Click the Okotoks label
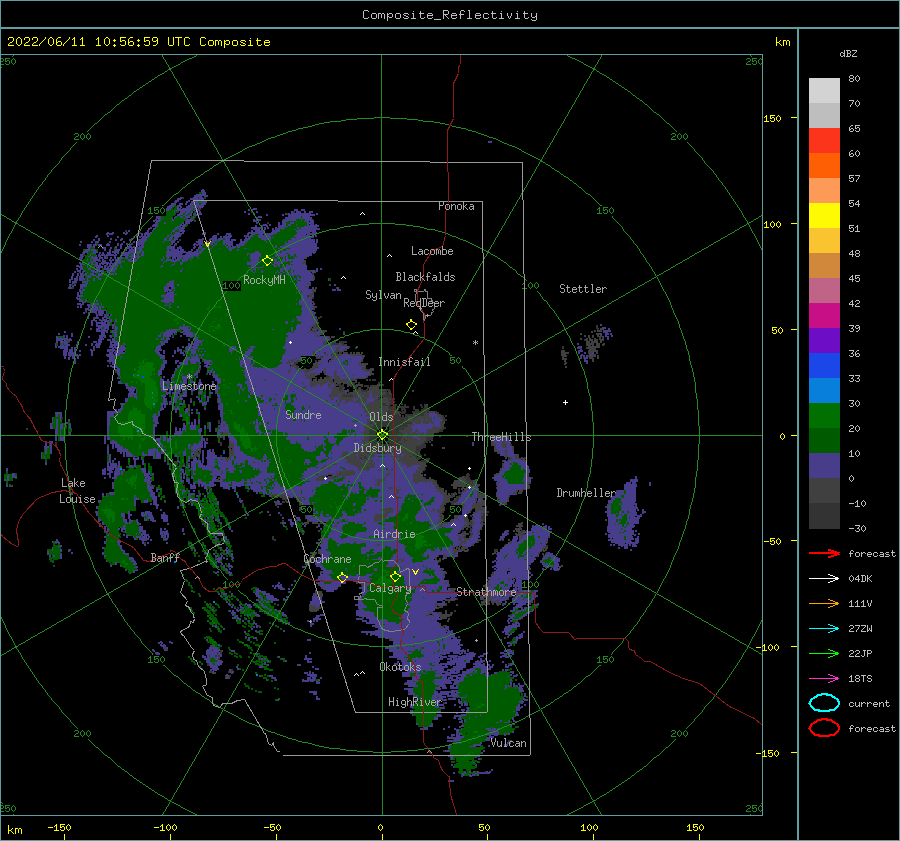The width and height of the screenshot is (900, 841). 400,667
